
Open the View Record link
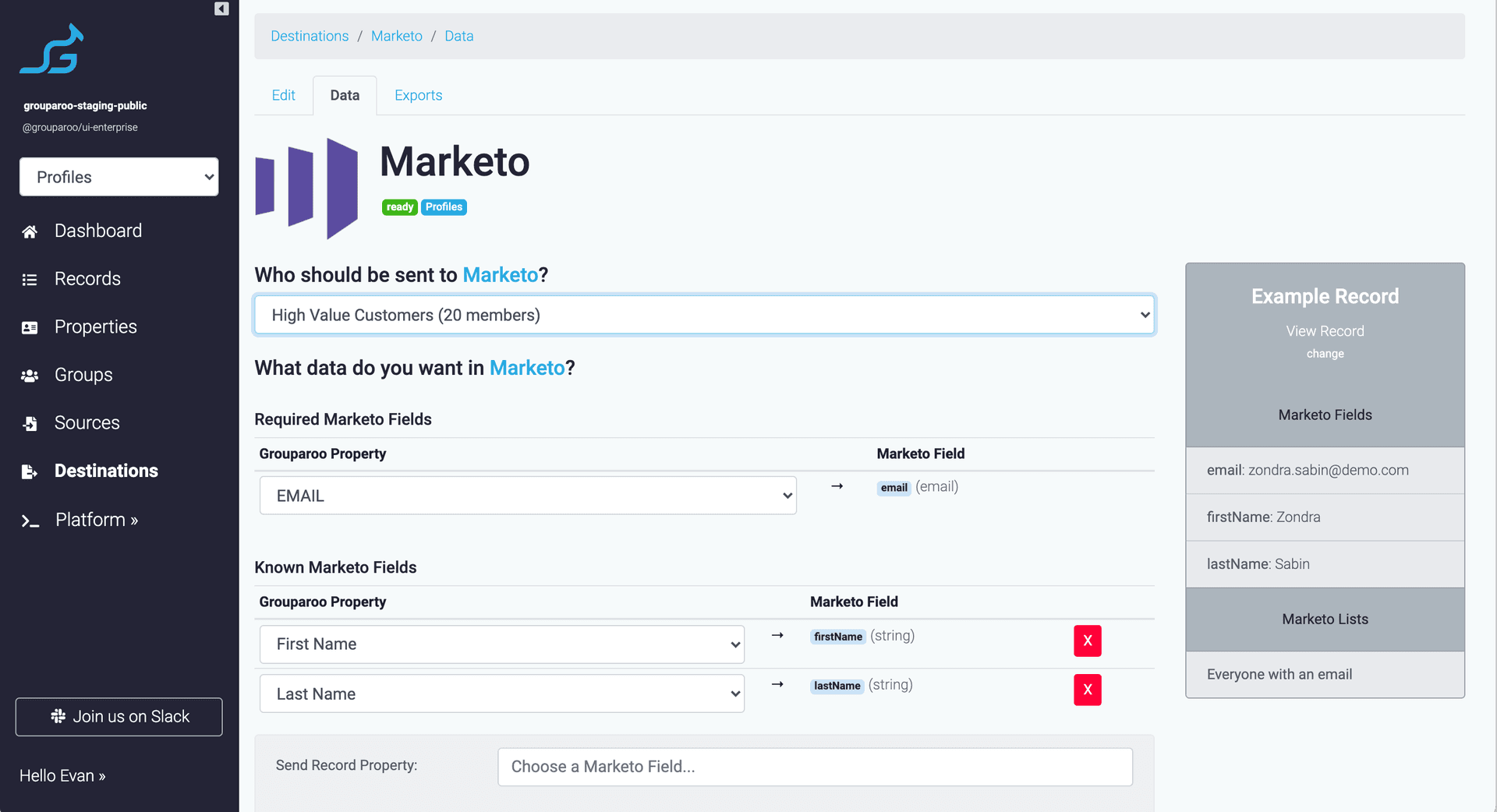(x=1325, y=331)
